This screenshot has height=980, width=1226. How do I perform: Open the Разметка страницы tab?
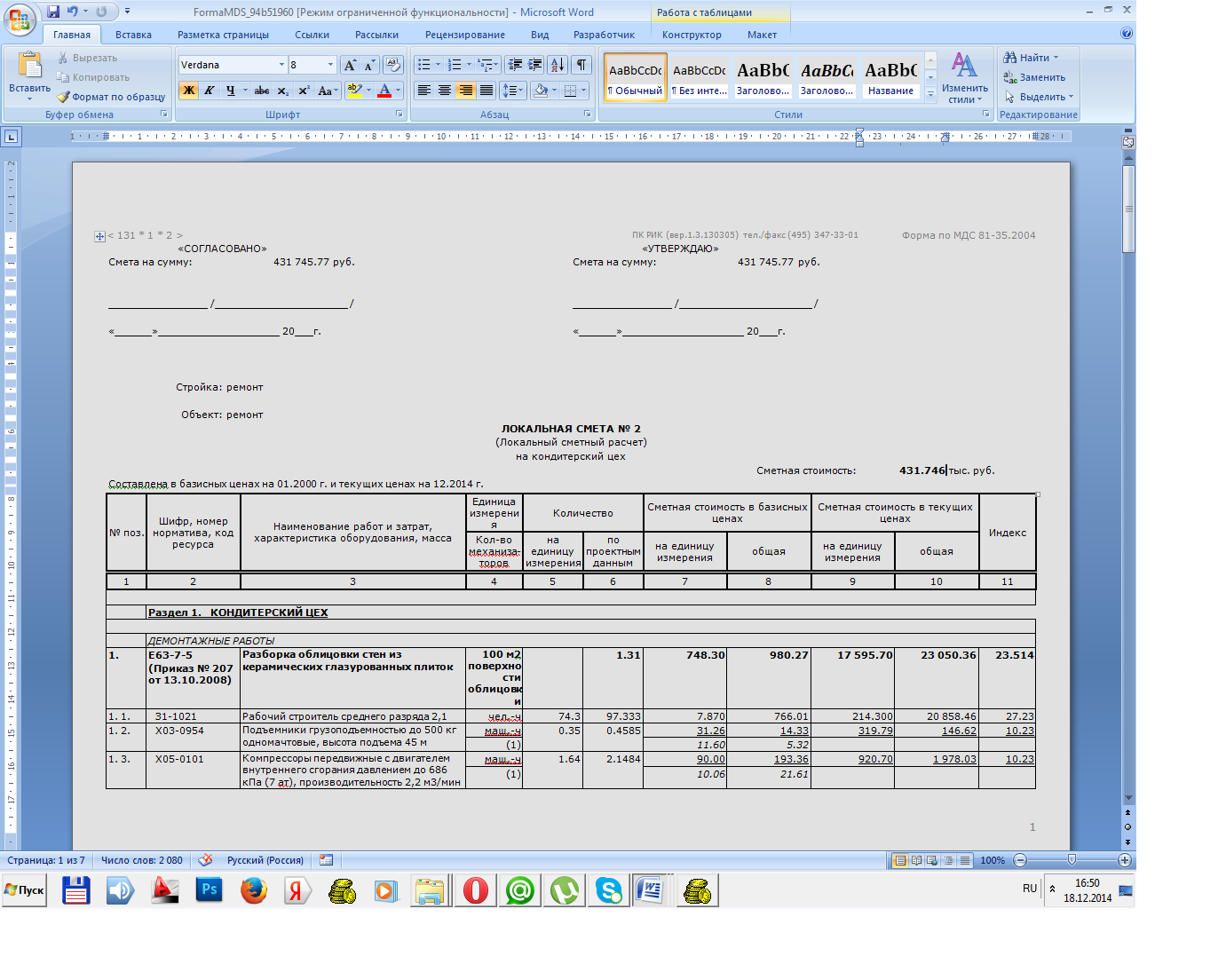[x=223, y=35]
